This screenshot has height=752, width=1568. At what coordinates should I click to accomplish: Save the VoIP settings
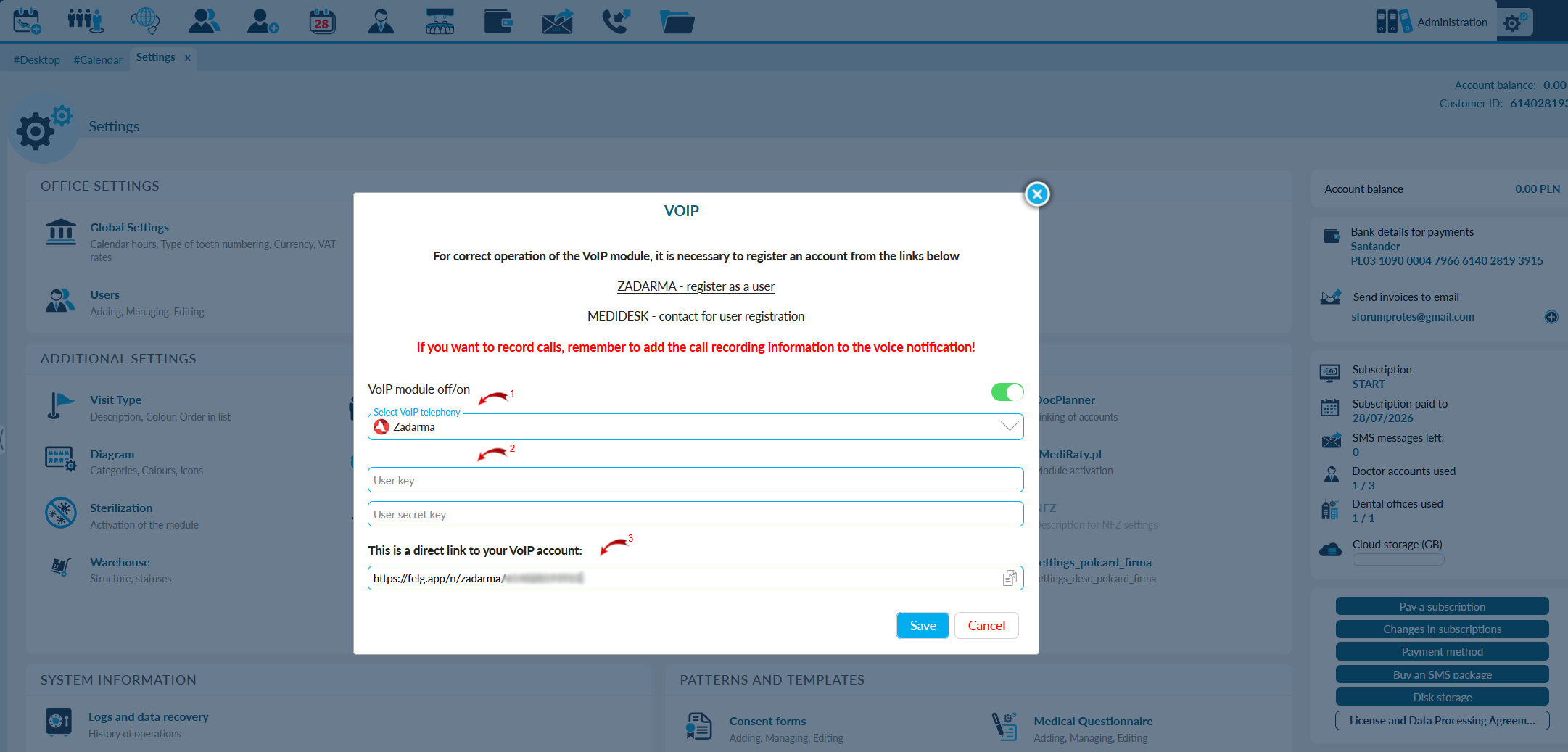coord(923,625)
